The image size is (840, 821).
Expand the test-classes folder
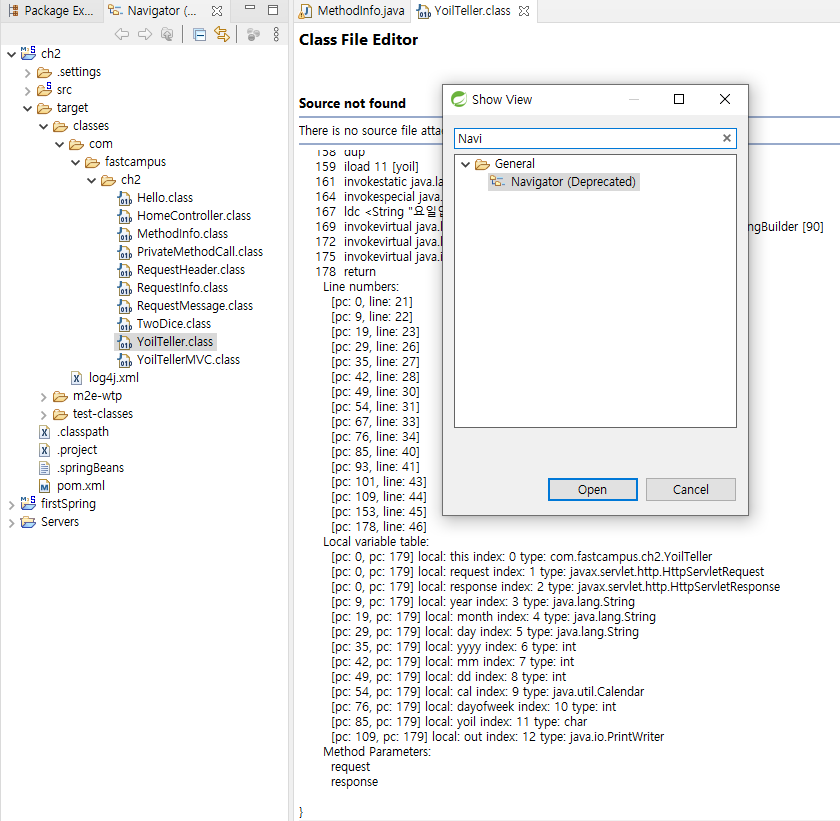tap(43, 415)
